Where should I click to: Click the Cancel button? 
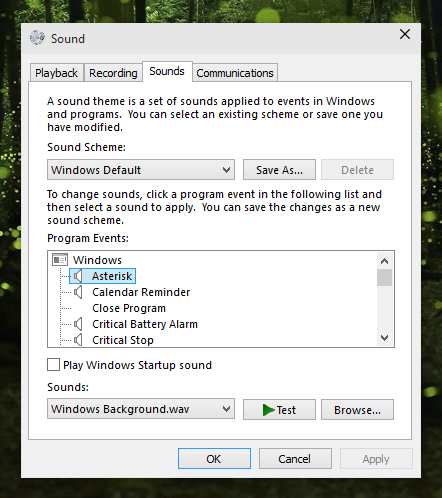295,459
